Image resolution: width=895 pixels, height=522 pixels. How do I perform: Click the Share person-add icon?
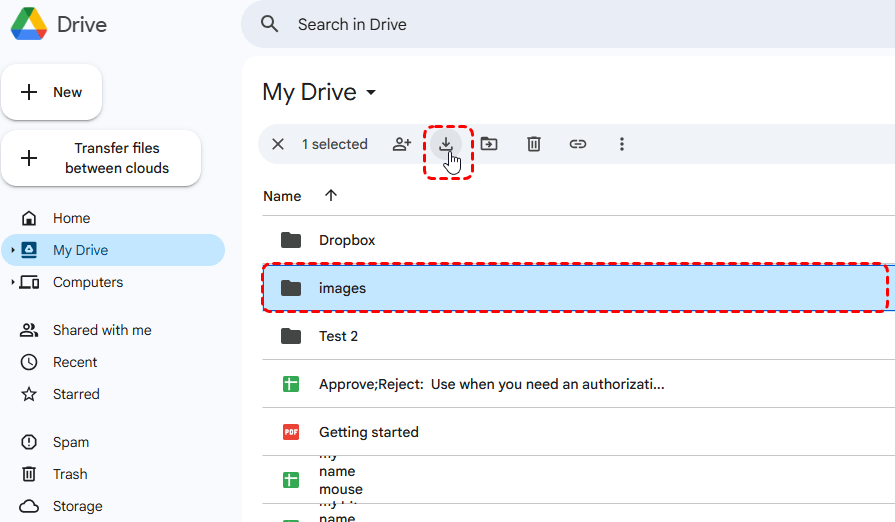[402, 144]
